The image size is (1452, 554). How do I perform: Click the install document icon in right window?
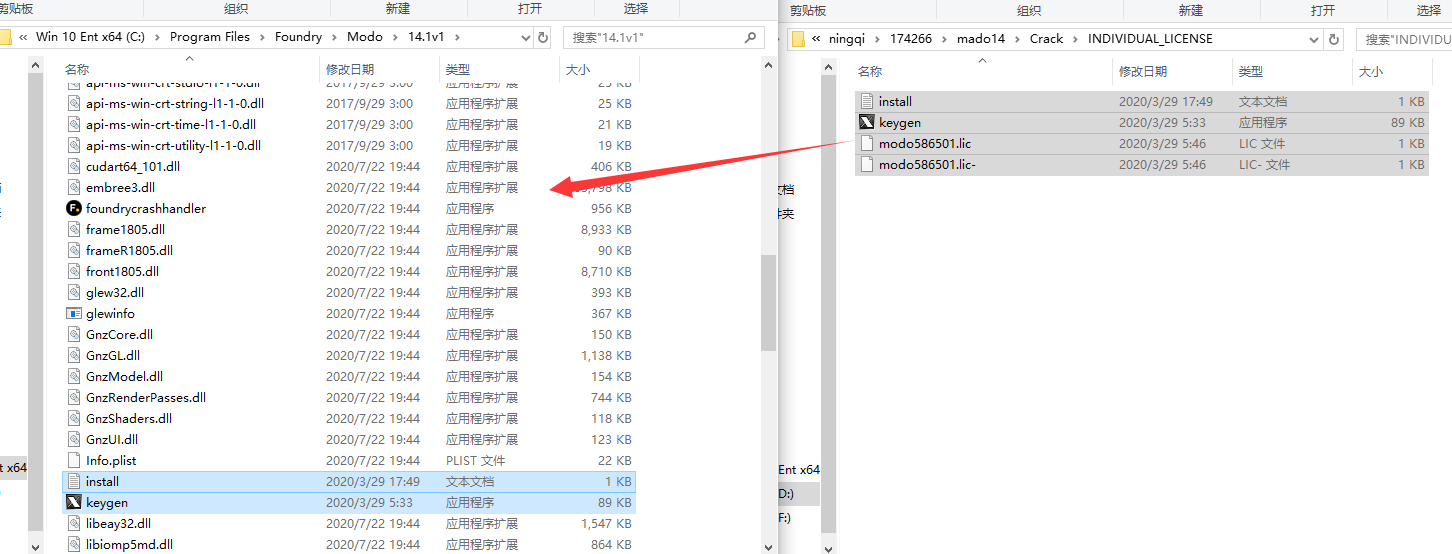866,102
